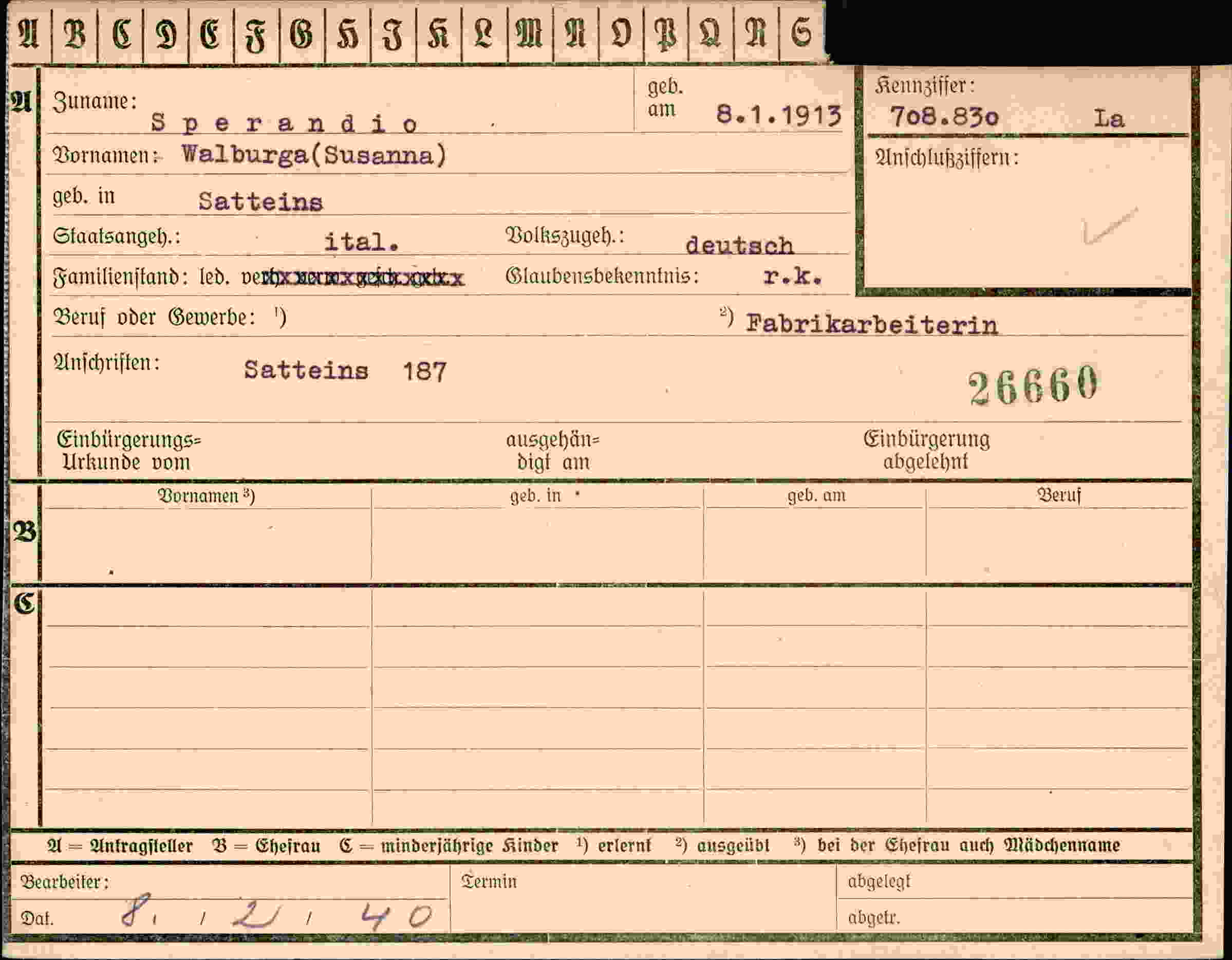Click the green stamped number "26660"
The image size is (1232, 960).
[x=1034, y=385]
